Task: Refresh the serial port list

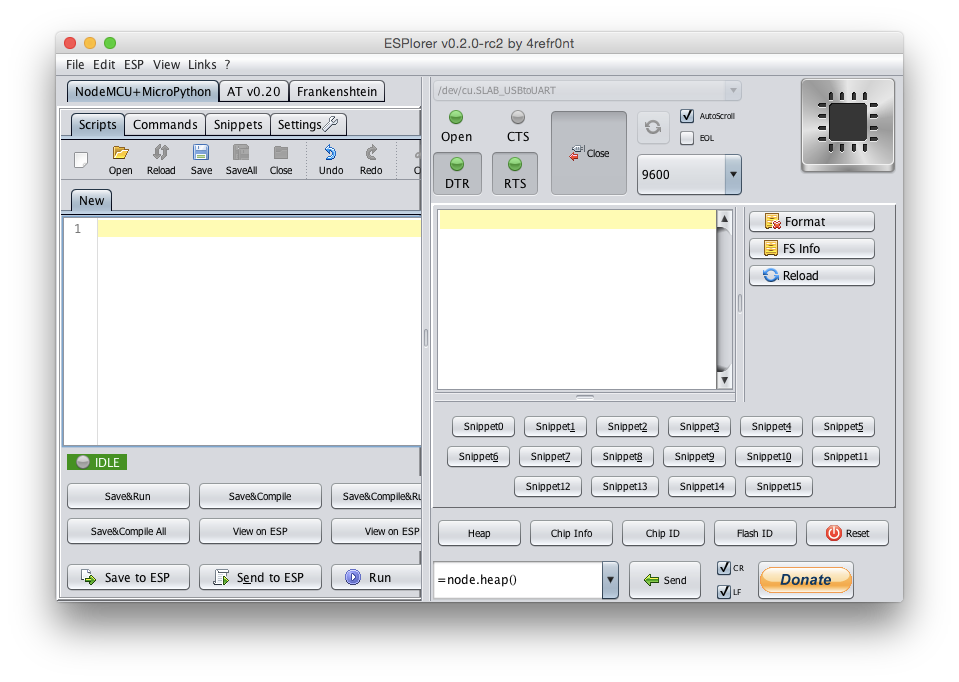Action: point(653,127)
